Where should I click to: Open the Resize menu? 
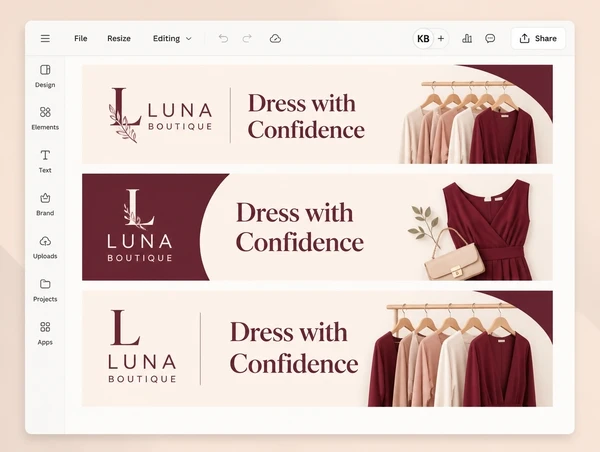(119, 38)
